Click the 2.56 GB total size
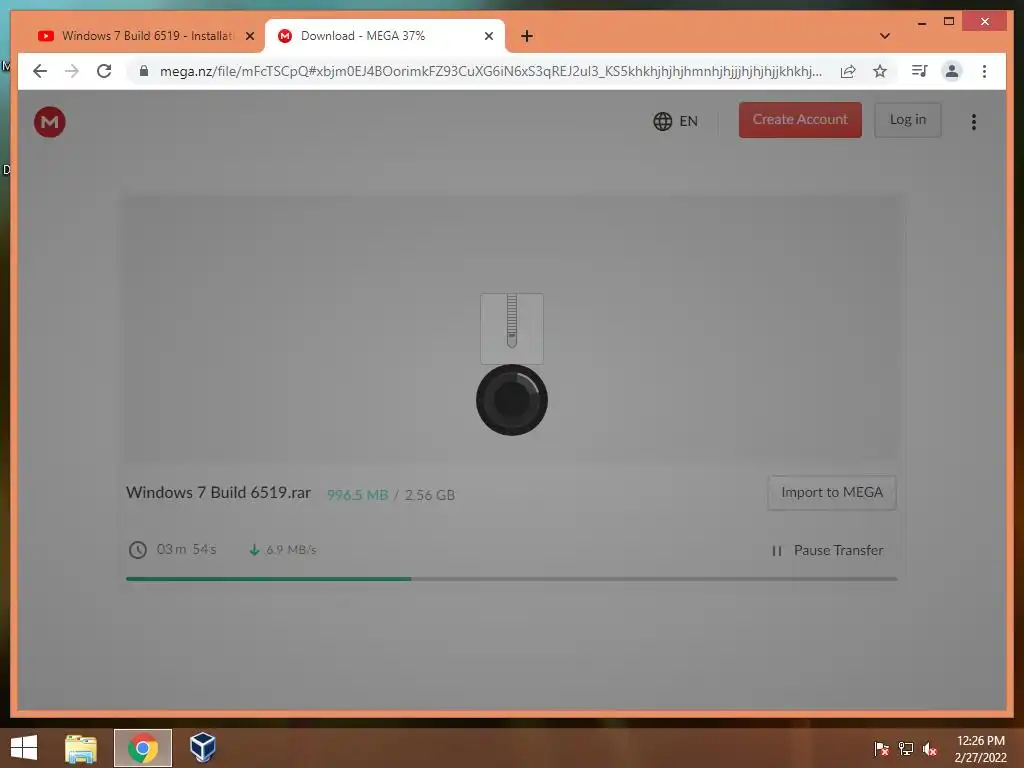 [x=430, y=495]
